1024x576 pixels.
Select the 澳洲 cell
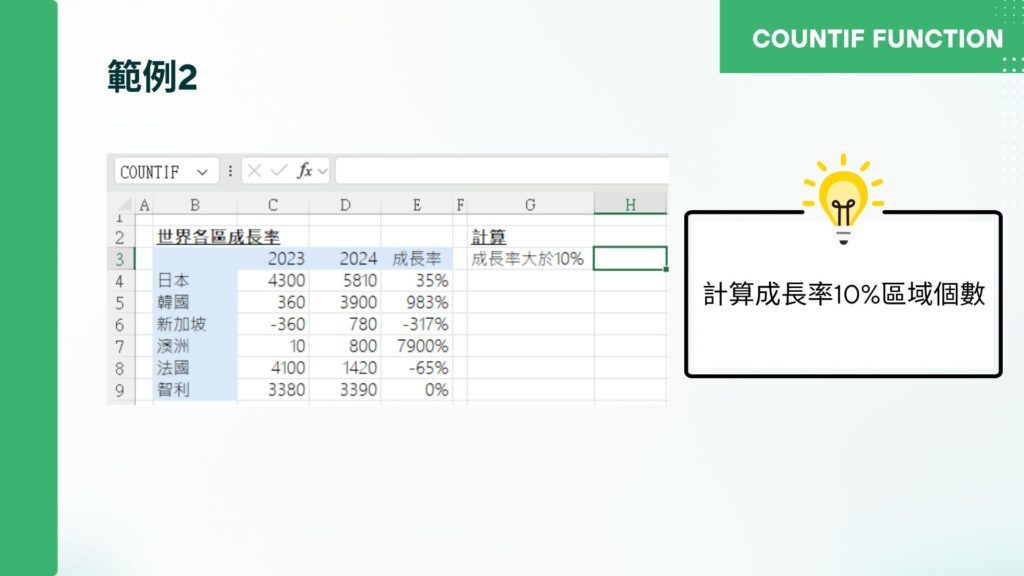tap(195, 346)
